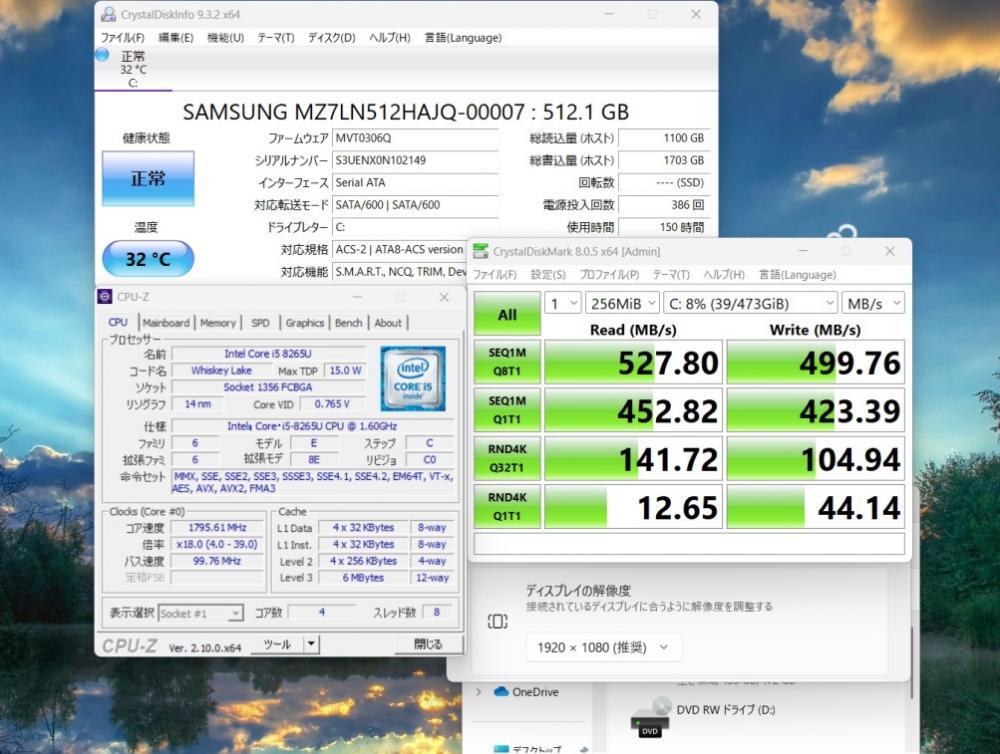Switch to the CPU tab in CPU-Z
This screenshot has width=1000, height=754.
coord(118,323)
